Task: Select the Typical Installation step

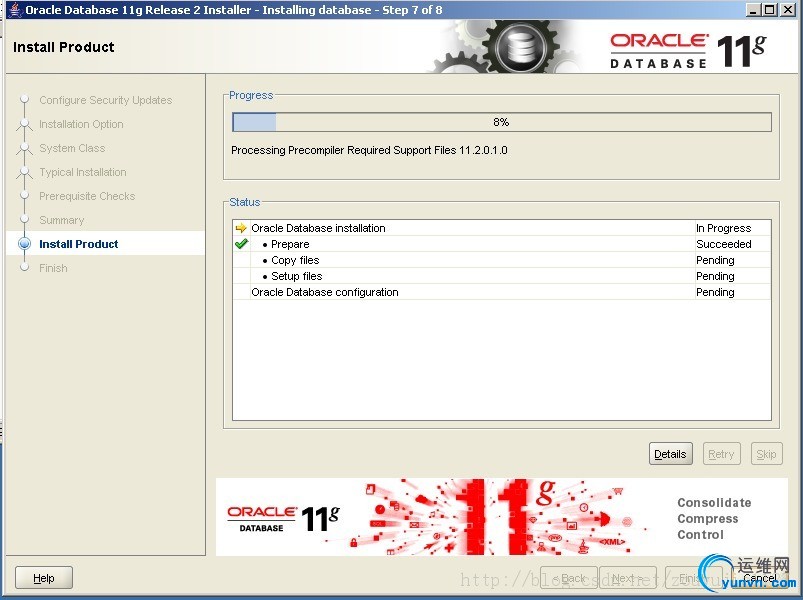Action: click(82, 172)
